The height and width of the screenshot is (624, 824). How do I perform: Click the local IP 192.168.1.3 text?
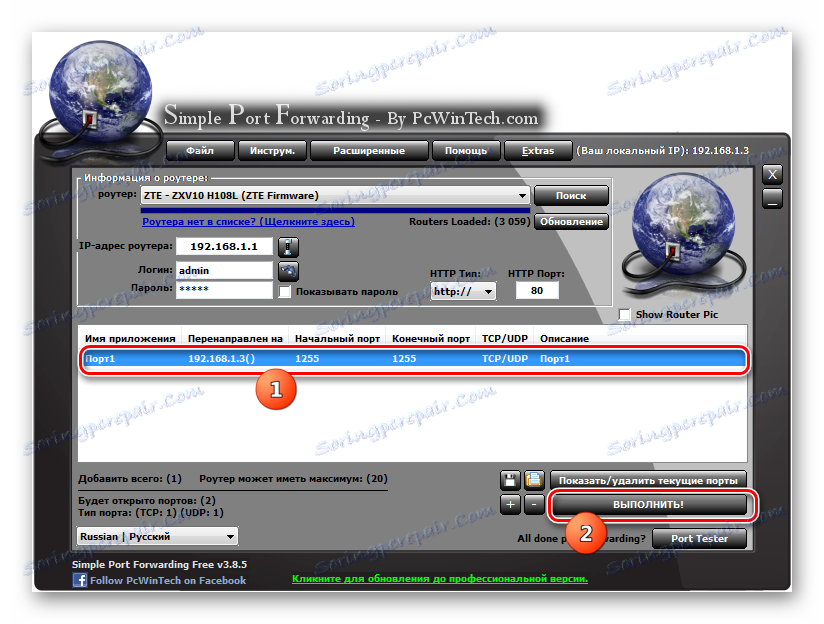720,150
